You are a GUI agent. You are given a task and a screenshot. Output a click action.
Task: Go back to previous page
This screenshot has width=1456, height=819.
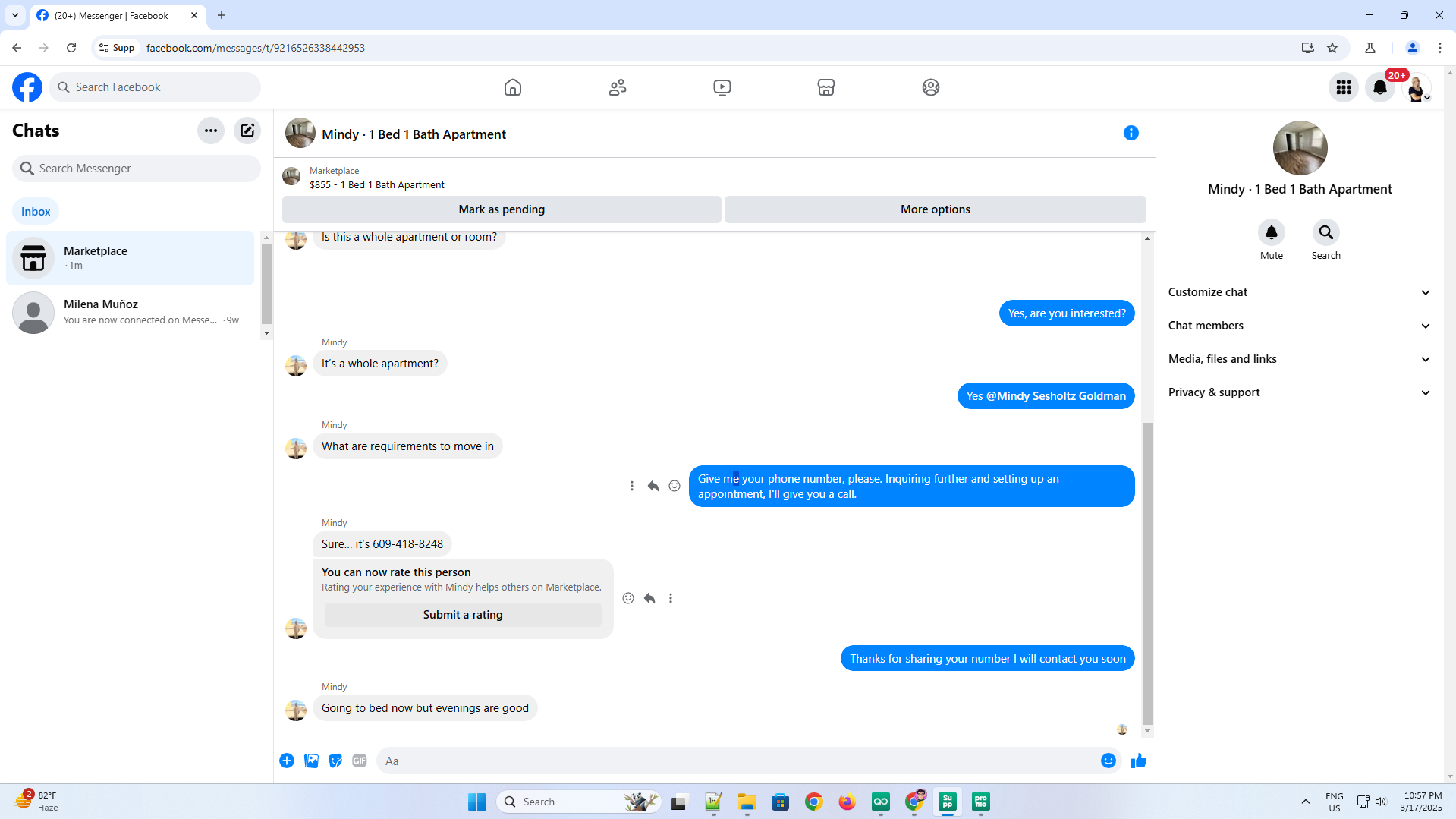(17, 48)
